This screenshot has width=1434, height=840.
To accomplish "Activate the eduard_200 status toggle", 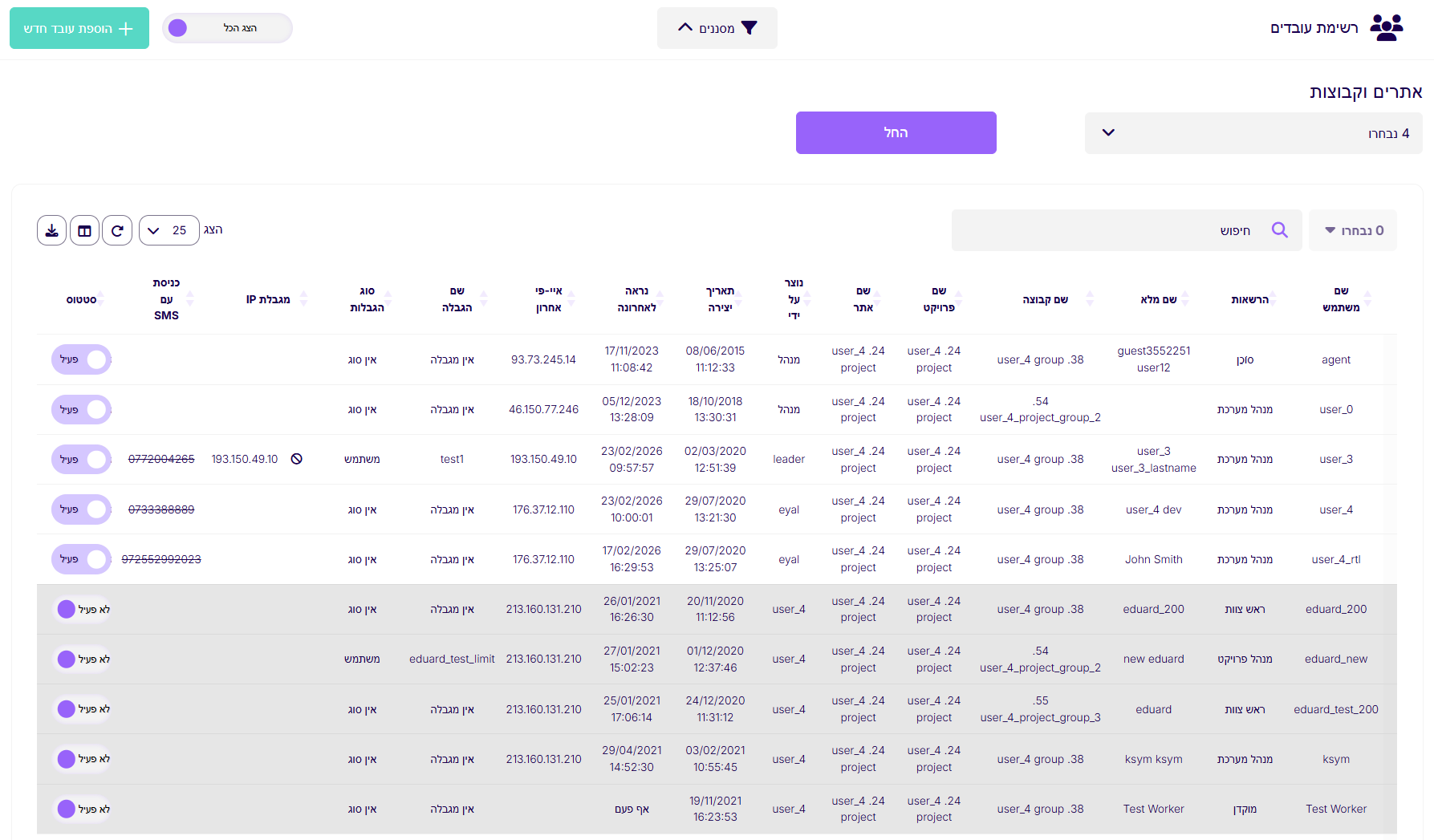I will point(82,610).
